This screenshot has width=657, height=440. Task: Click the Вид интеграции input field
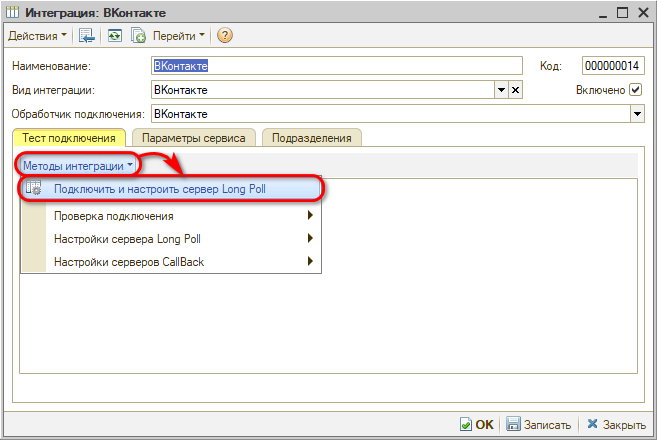click(323, 90)
